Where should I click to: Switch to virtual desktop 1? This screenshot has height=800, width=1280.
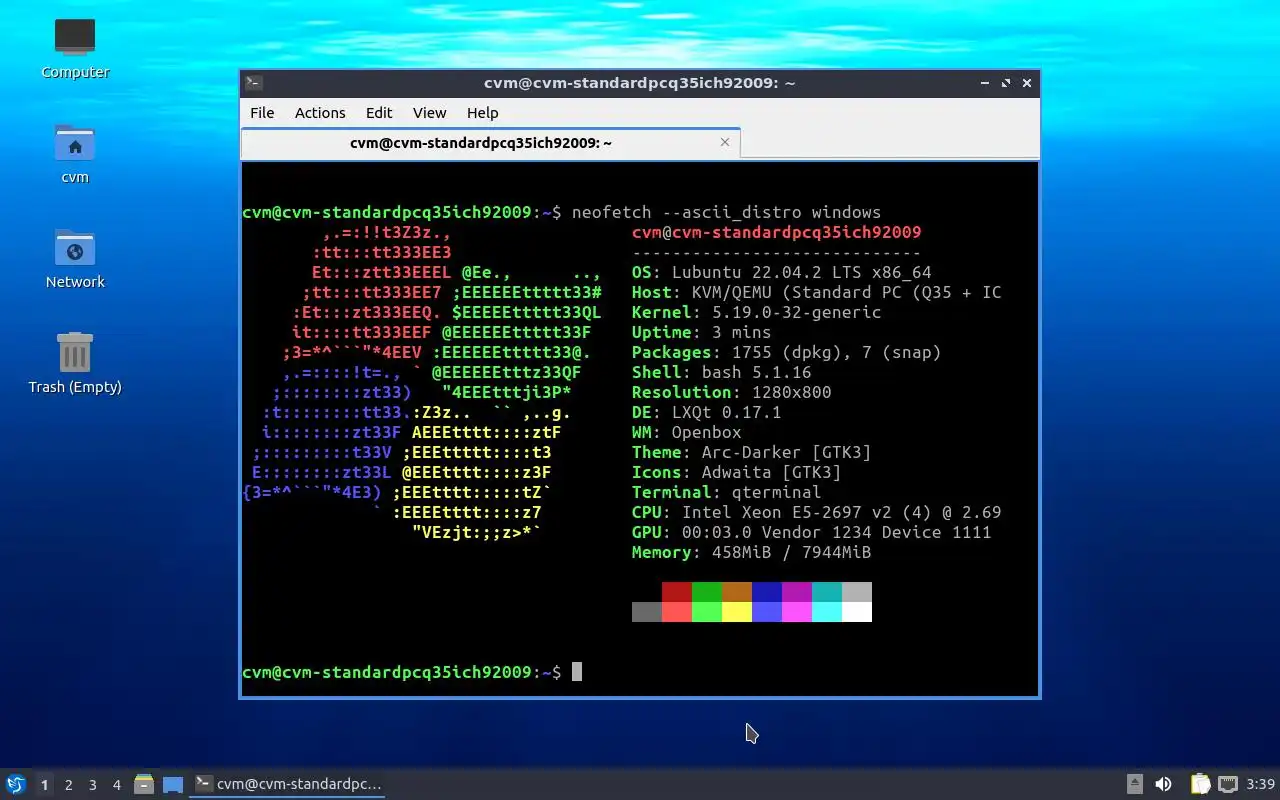(44, 785)
